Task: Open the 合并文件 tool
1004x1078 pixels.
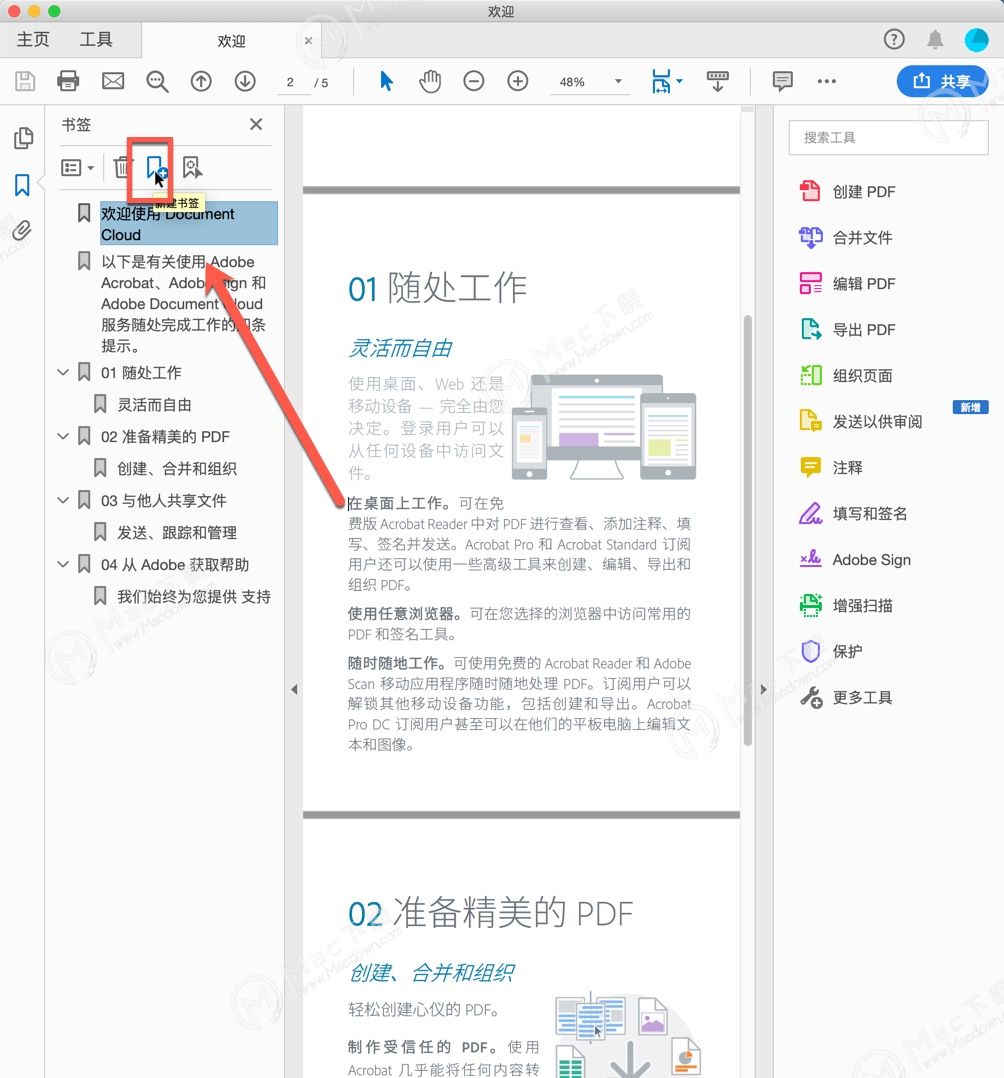Action: click(x=846, y=237)
